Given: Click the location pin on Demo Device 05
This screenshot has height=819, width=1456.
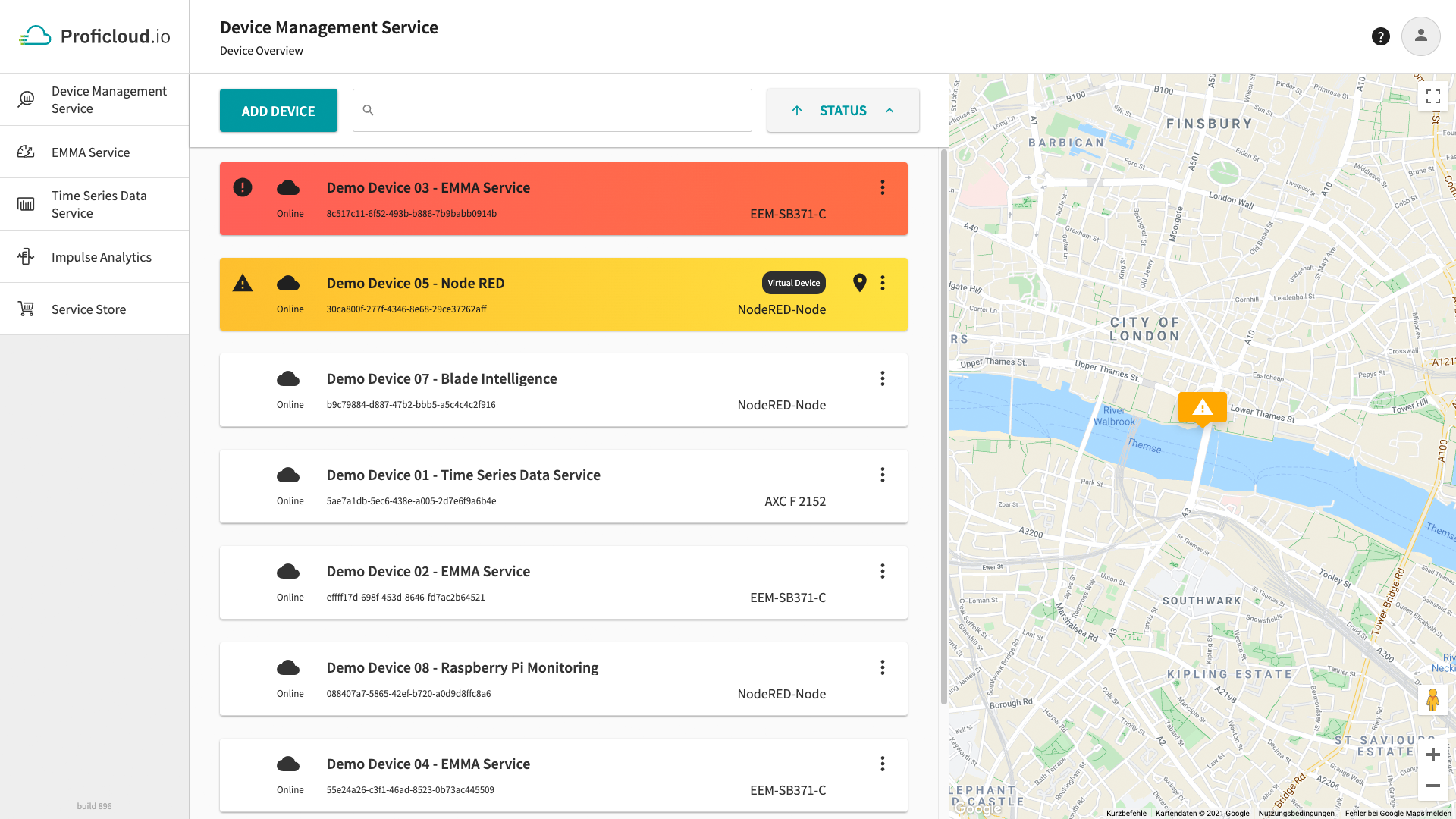Looking at the screenshot, I should point(860,283).
